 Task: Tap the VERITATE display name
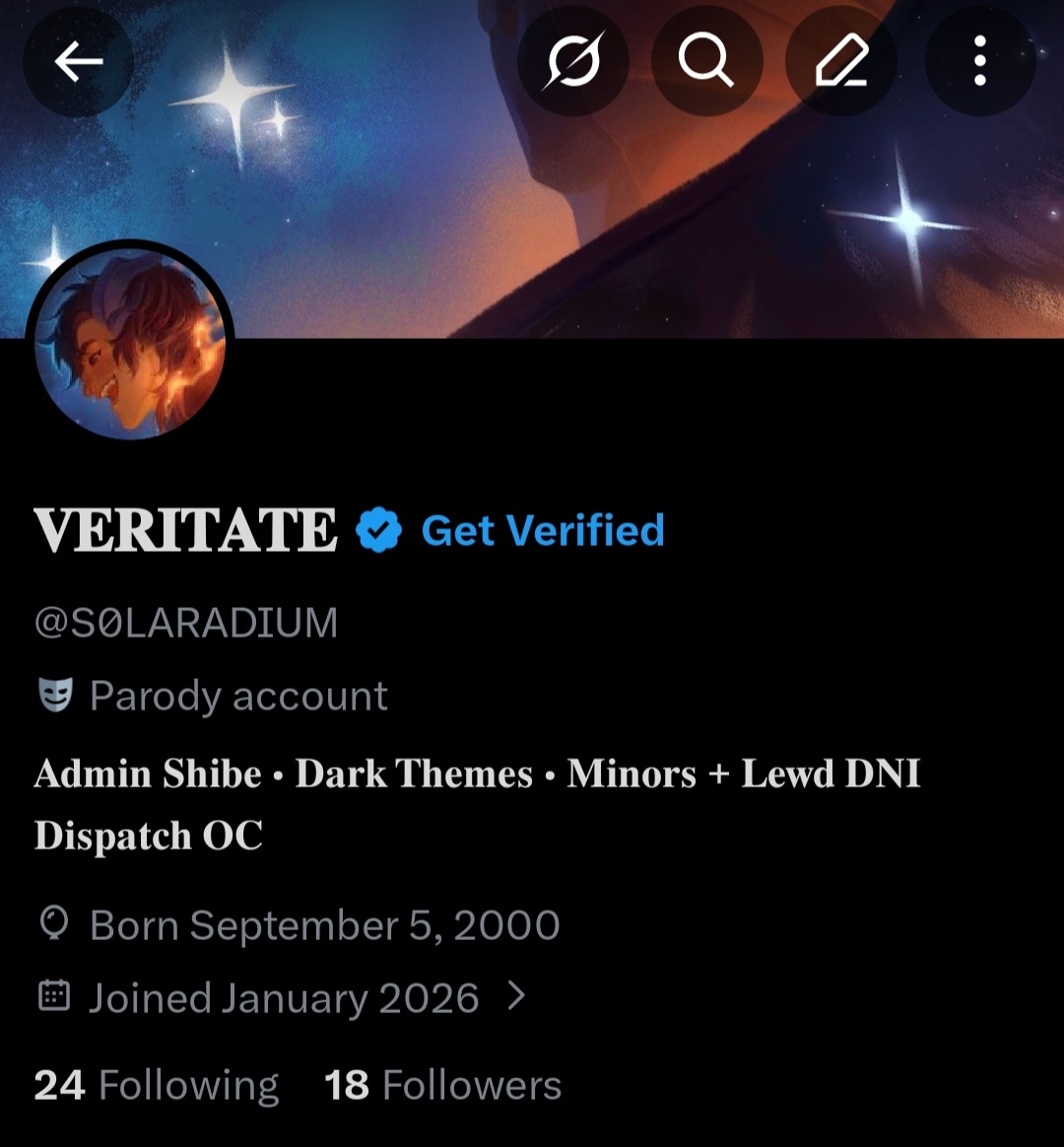click(186, 531)
